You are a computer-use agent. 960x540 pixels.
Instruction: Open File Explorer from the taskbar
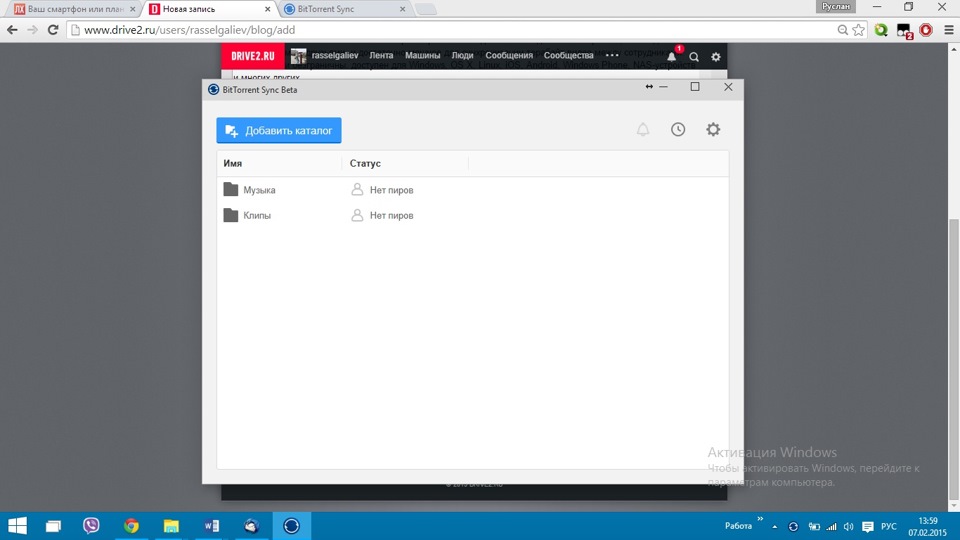pyautogui.click(x=171, y=526)
